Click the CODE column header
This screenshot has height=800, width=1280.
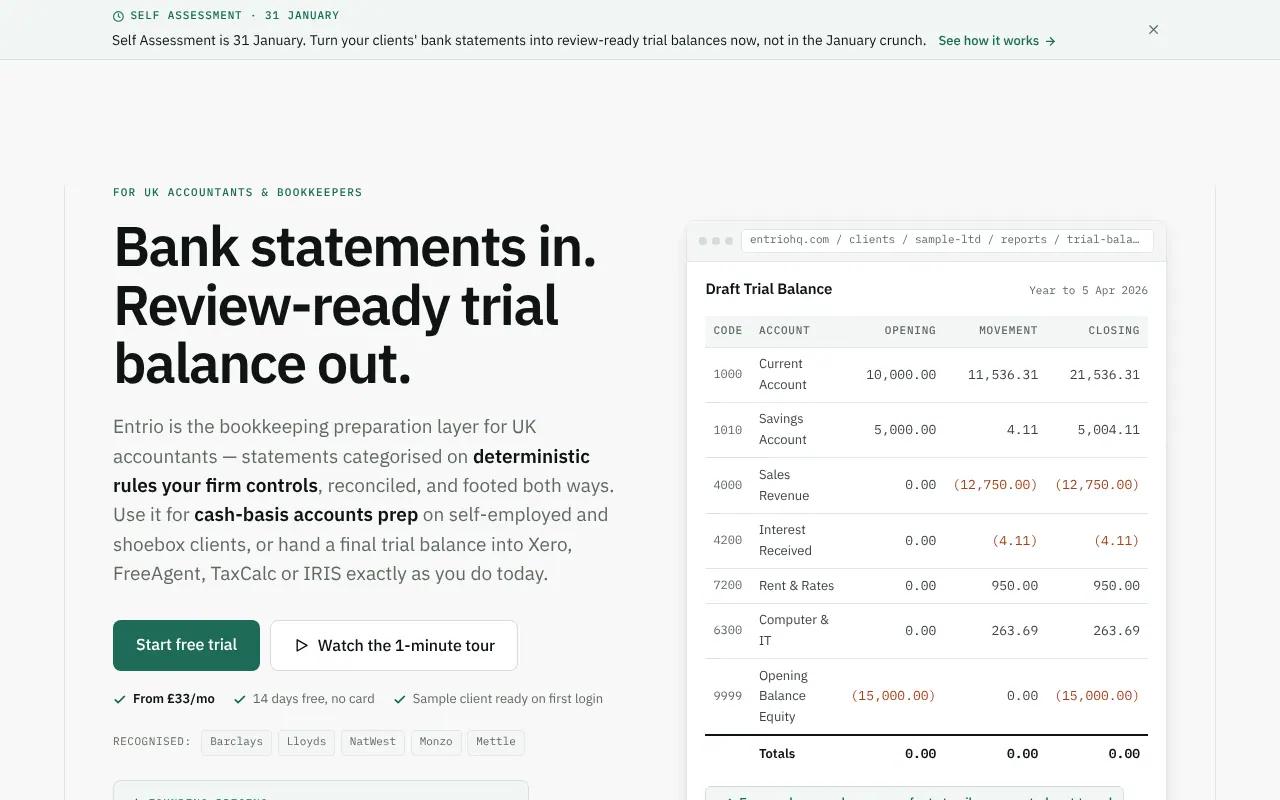(x=728, y=330)
